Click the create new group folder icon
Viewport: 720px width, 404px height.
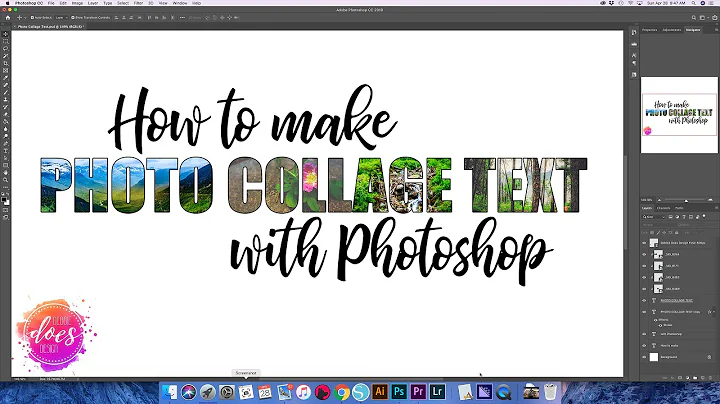695,377
